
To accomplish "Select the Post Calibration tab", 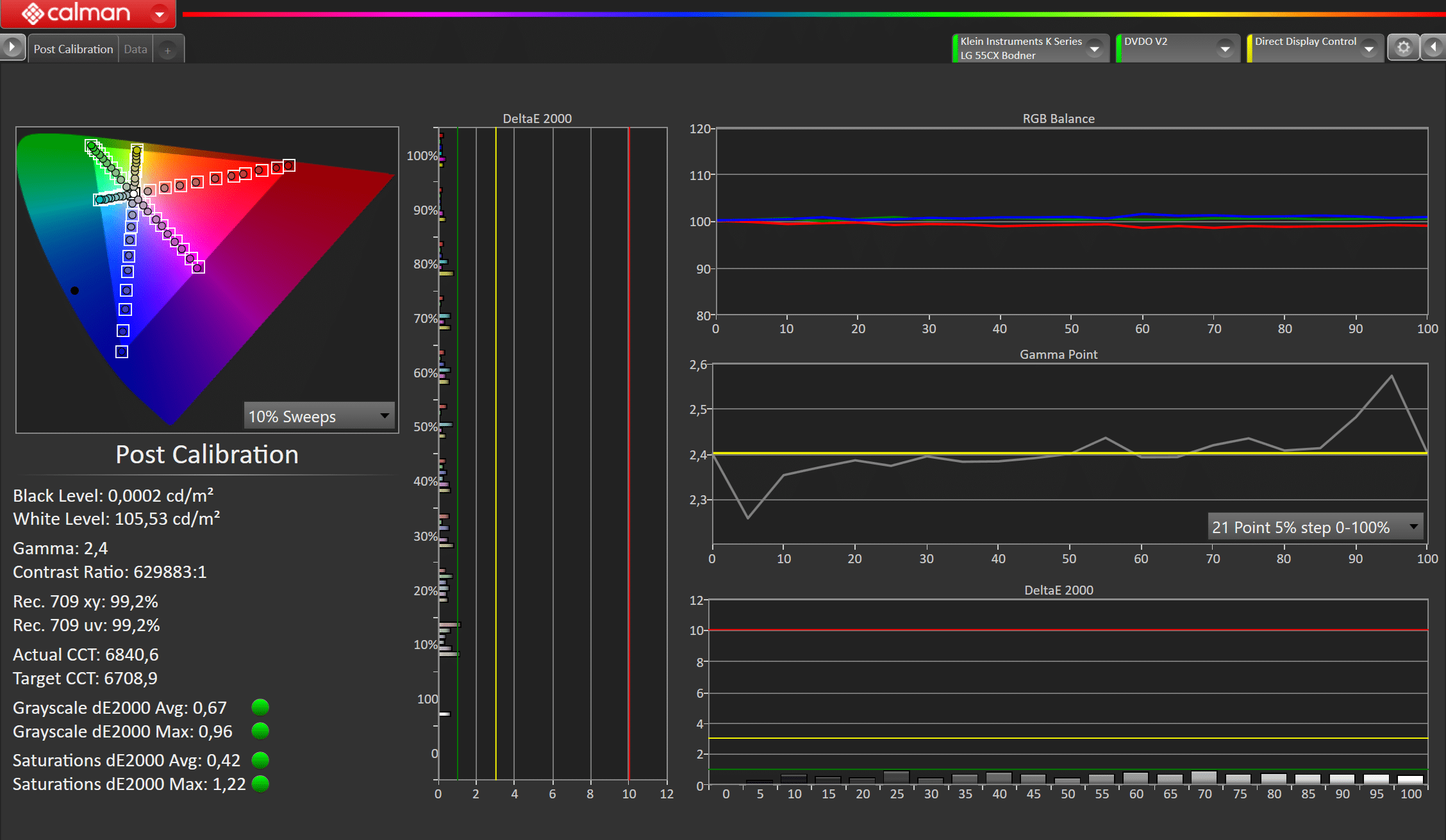I will (x=73, y=49).
